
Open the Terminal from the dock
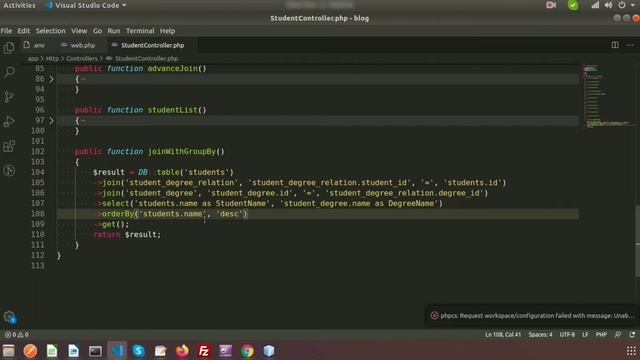click(95, 351)
